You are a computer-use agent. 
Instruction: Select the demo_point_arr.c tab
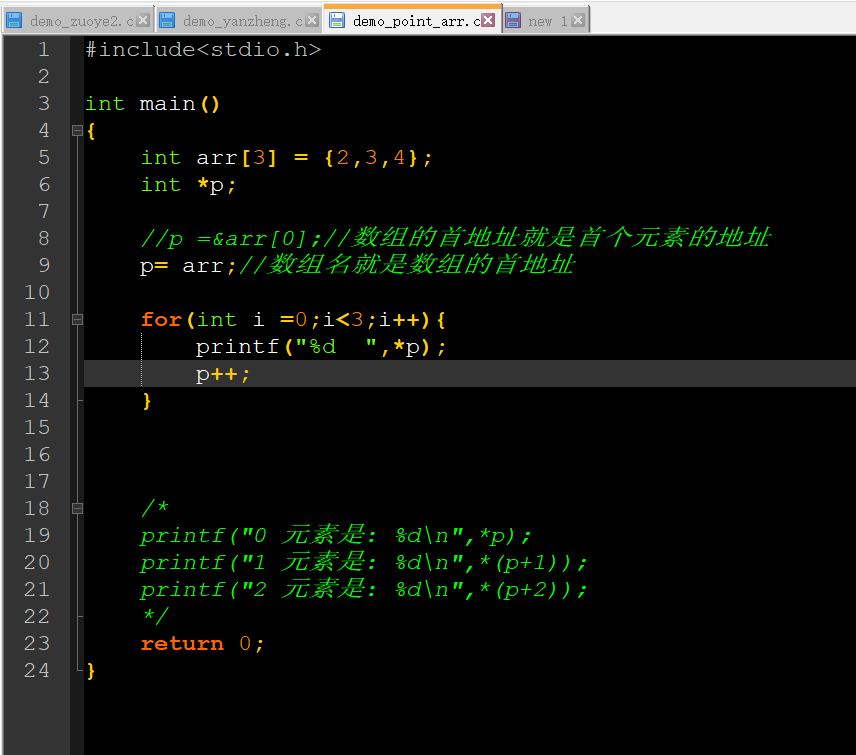coord(412,20)
